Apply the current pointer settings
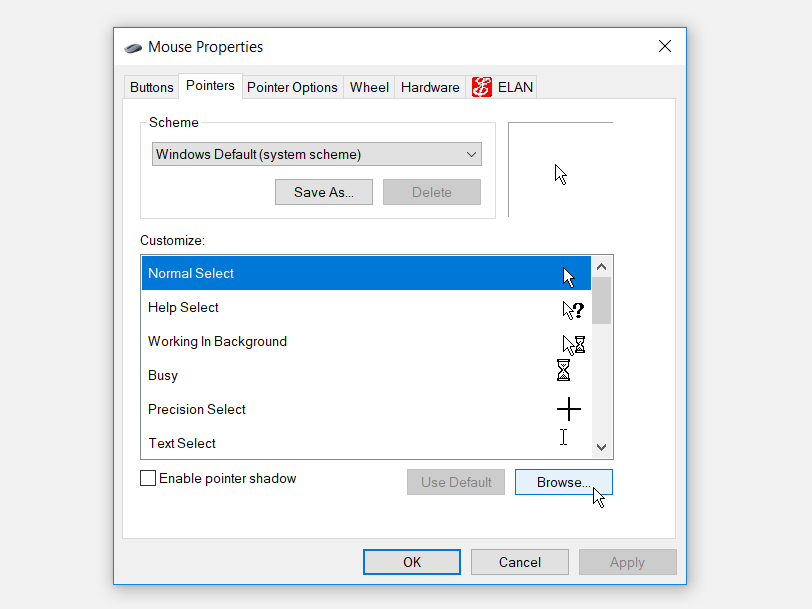Screen dimensions: 812x609 (x=627, y=561)
